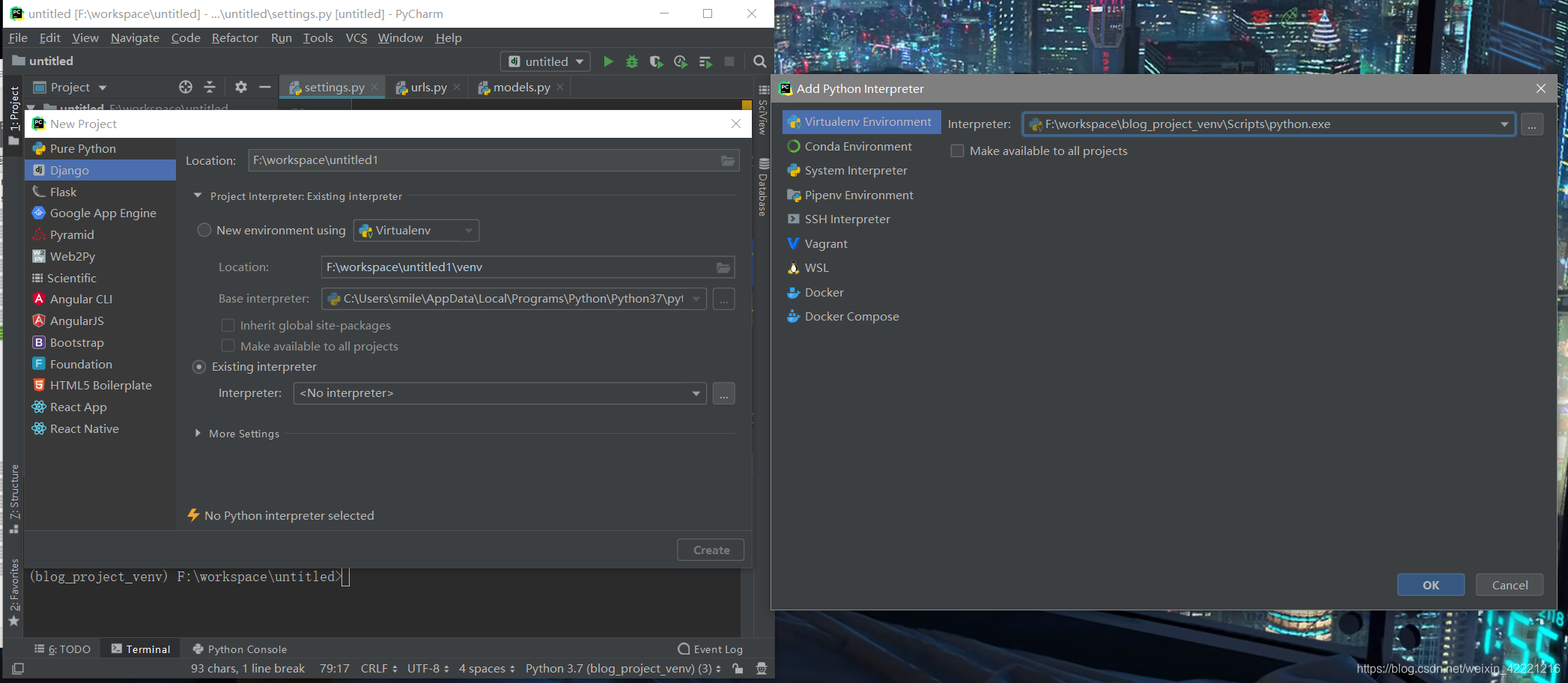Open Python 3.7 interpreter selector in status bar
Viewport: 1568px width, 683px height.
point(623,669)
